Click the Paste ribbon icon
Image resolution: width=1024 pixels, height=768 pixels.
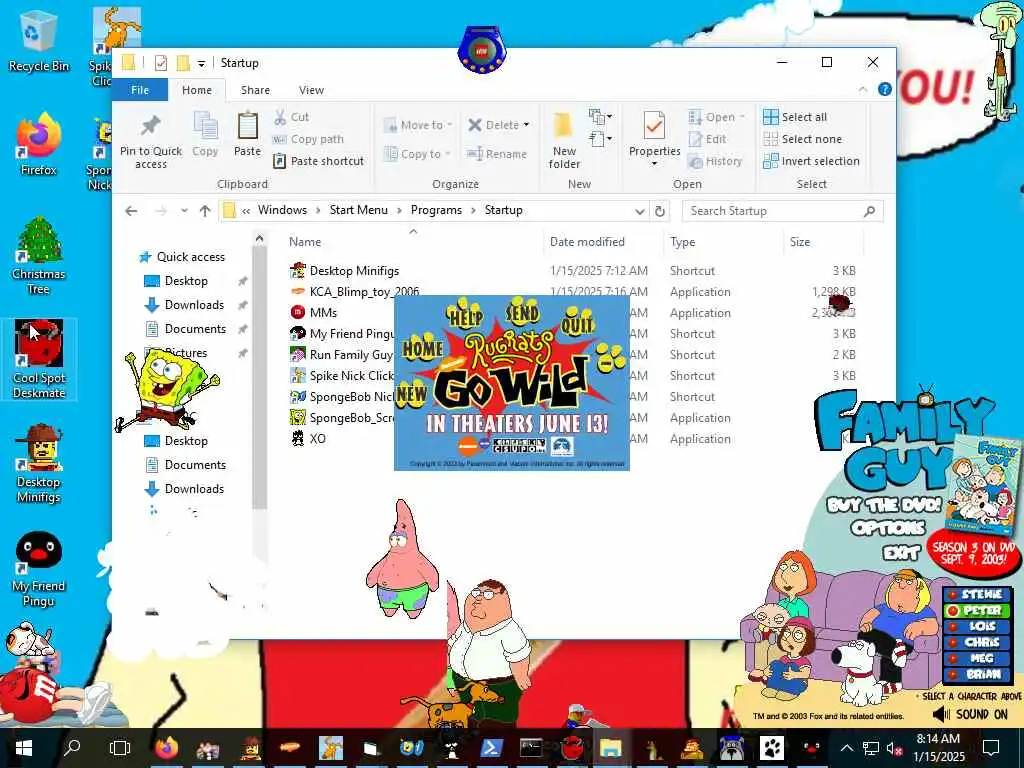tap(248, 135)
